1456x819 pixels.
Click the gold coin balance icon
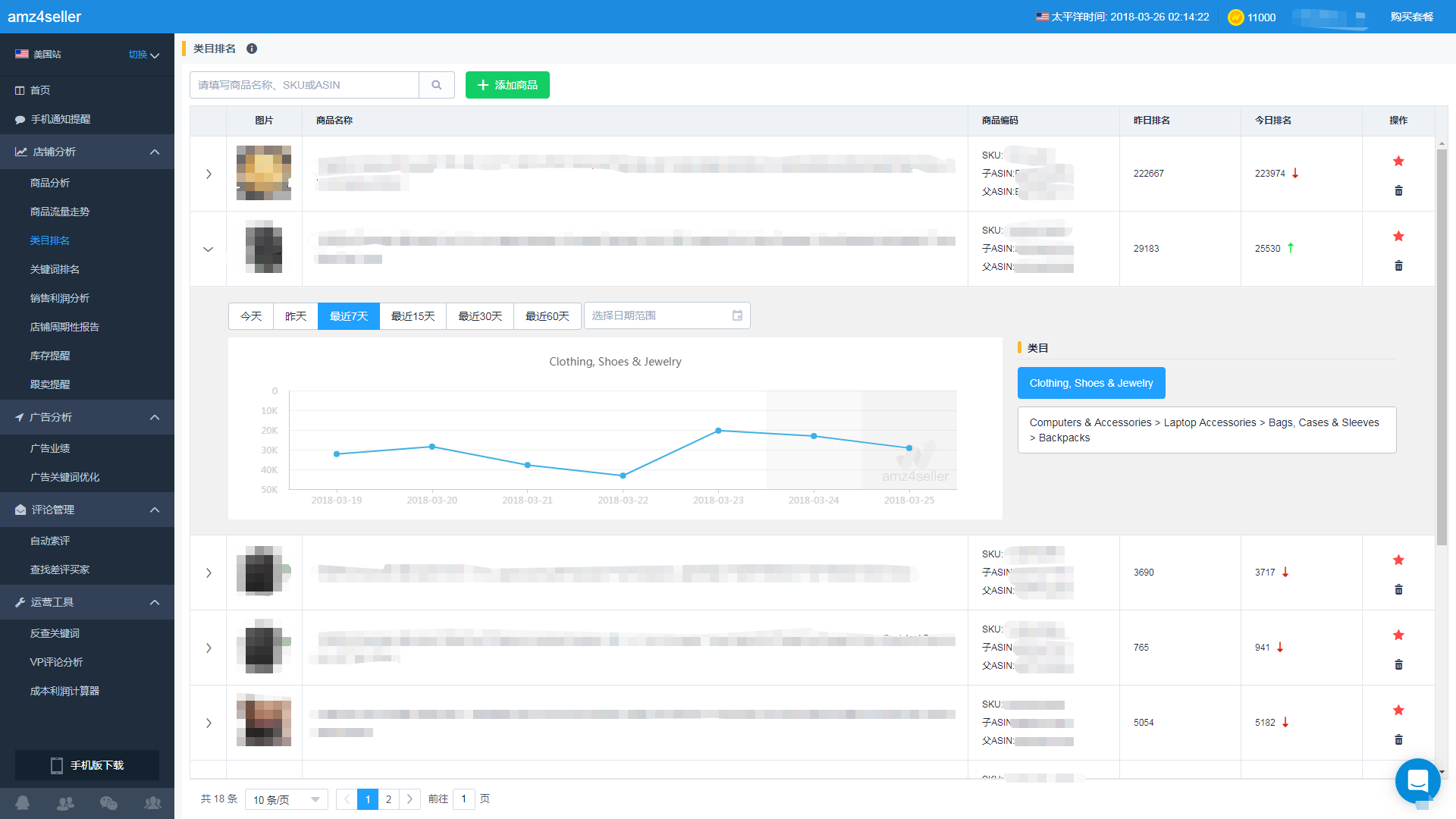click(1235, 17)
